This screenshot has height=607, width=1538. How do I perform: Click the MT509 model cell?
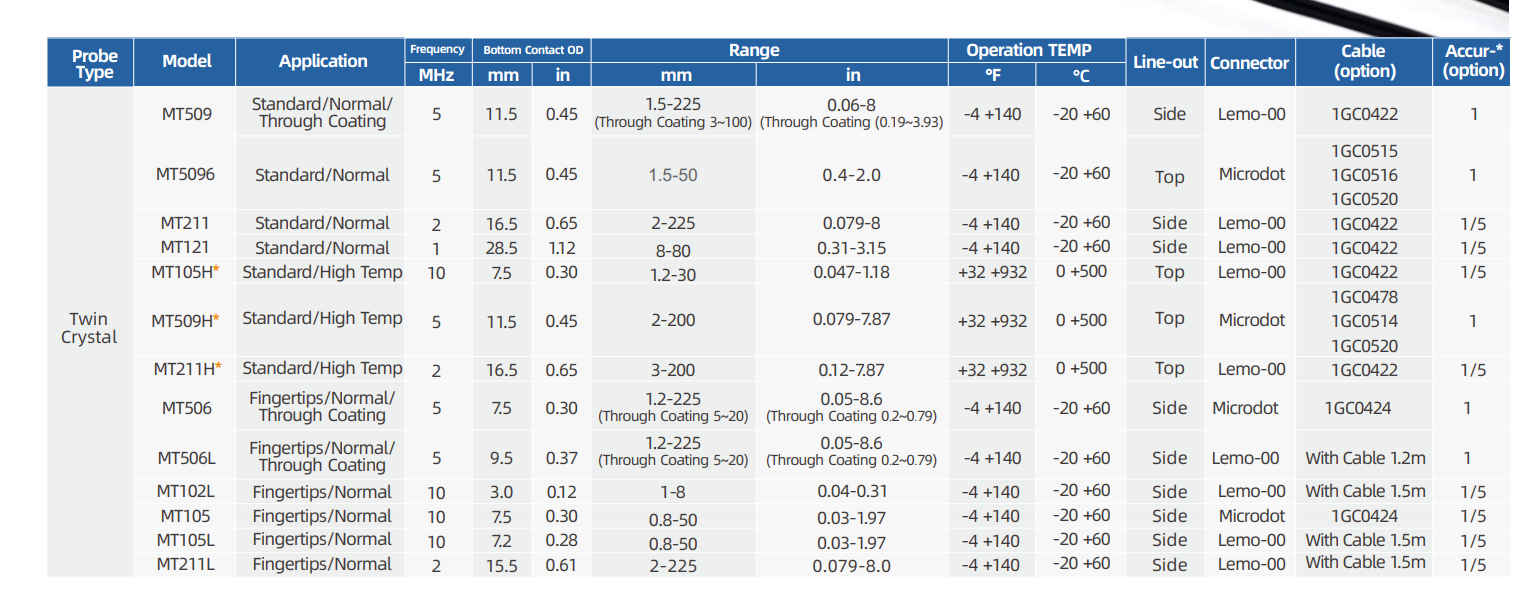pos(186,114)
